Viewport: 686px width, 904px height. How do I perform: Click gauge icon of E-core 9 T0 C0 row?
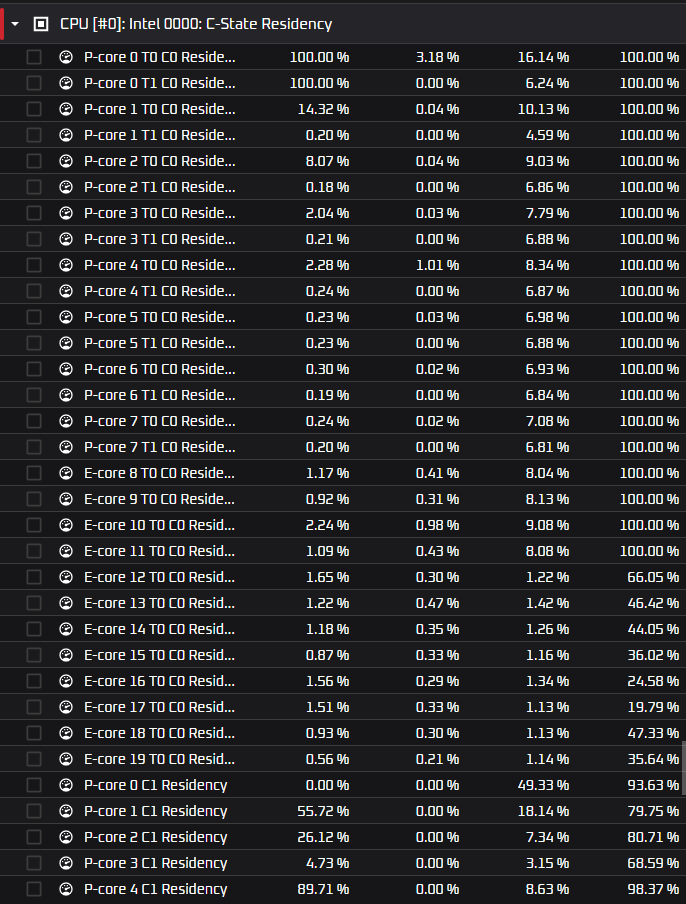click(66, 499)
